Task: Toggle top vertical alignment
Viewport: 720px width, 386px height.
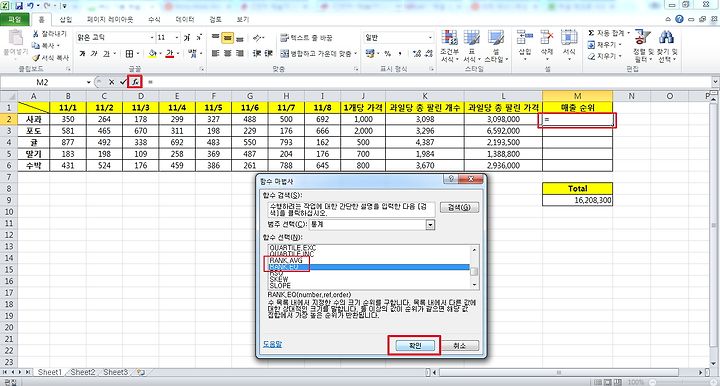Action: 215,38
